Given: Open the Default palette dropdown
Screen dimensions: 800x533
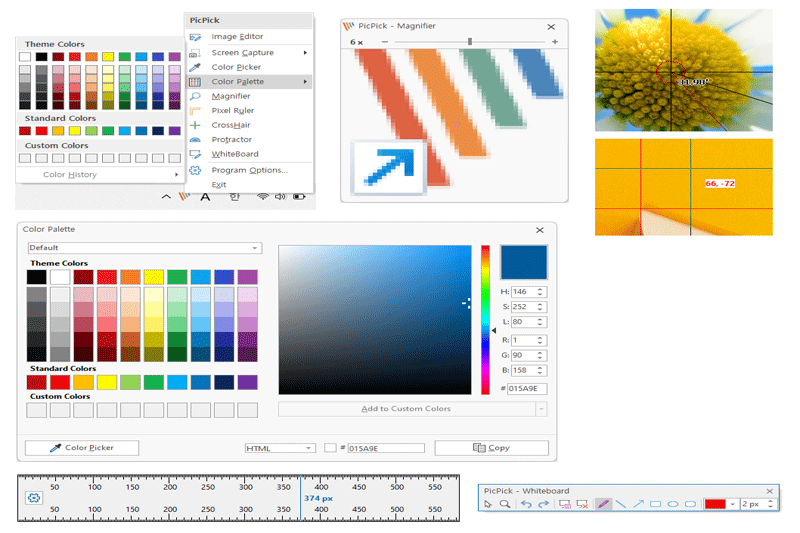Looking at the screenshot, I should coord(144,247).
